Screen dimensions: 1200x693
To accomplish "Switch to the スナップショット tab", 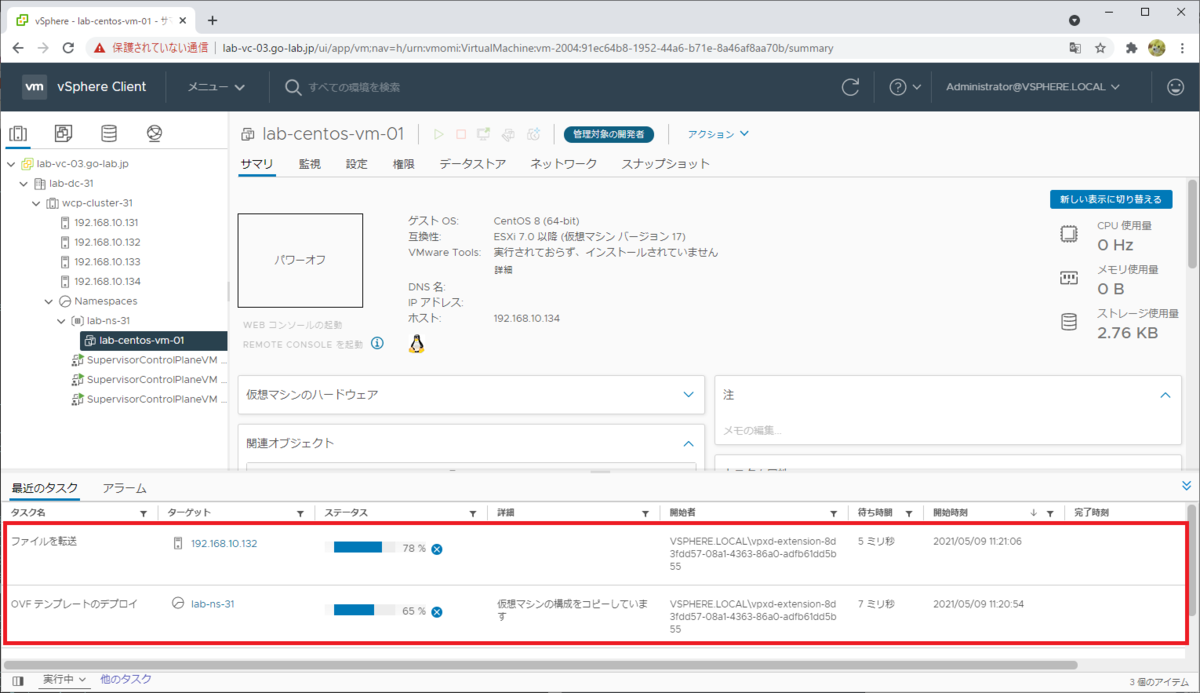I will (x=666, y=164).
